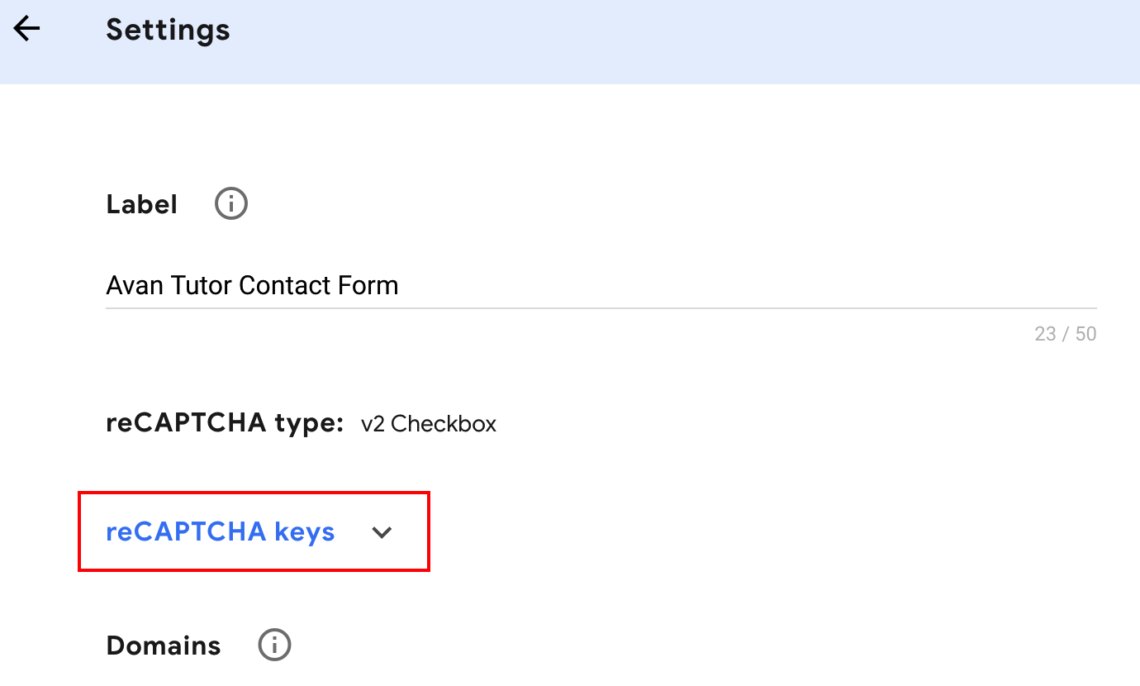Select the Domains section heading

[162, 645]
